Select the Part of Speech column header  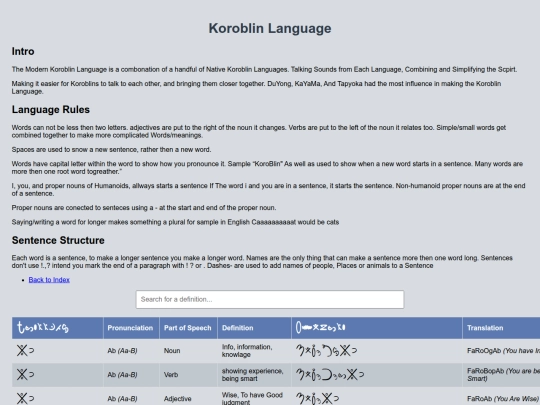tap(188, 328)
